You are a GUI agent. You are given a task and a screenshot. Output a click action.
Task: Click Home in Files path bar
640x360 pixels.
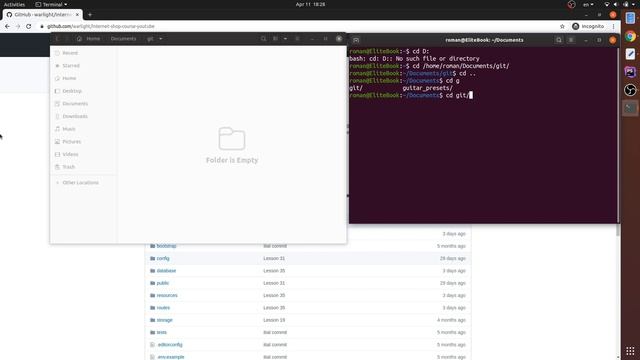(89, 38)
